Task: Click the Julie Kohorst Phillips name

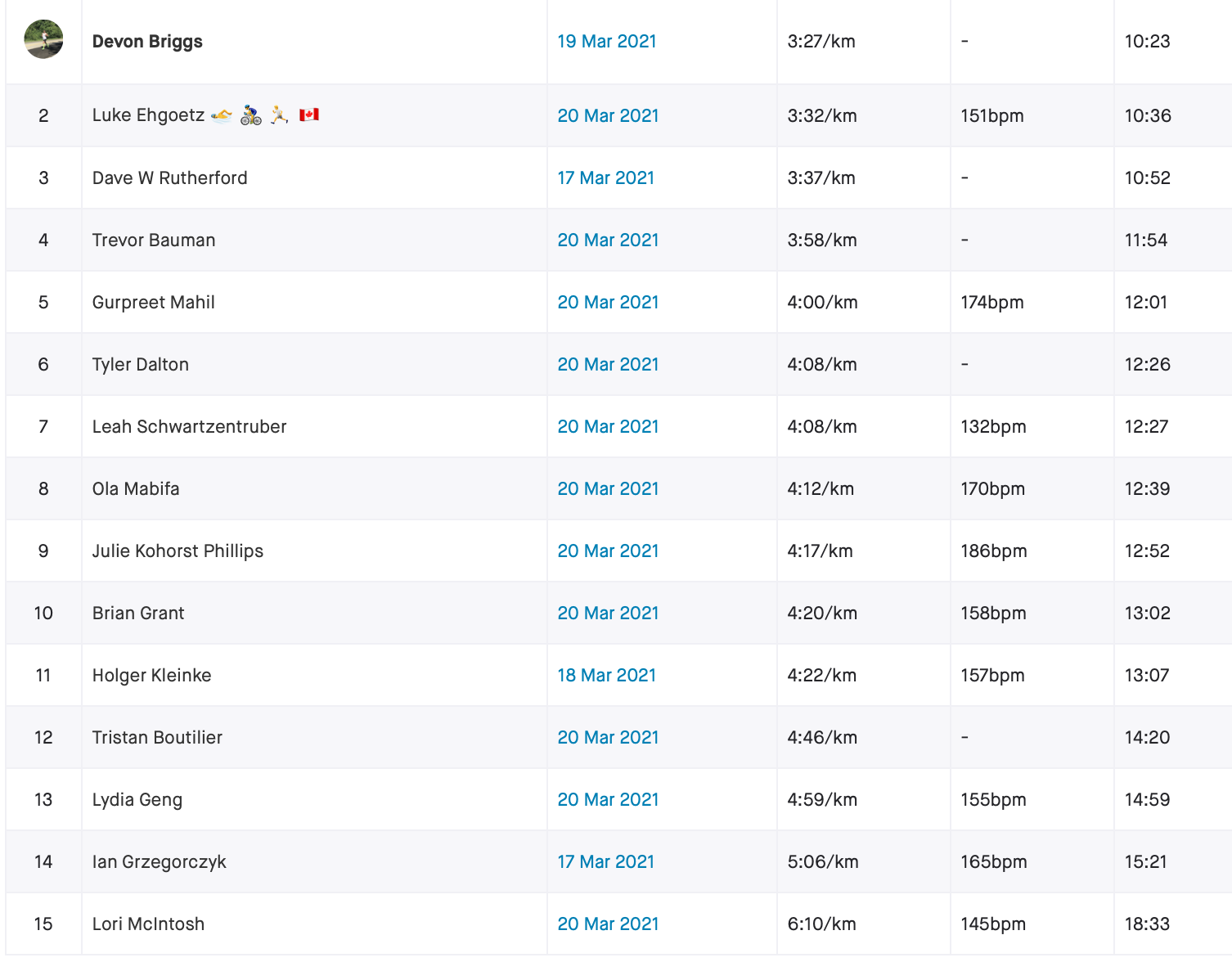Action: (178, 551)
